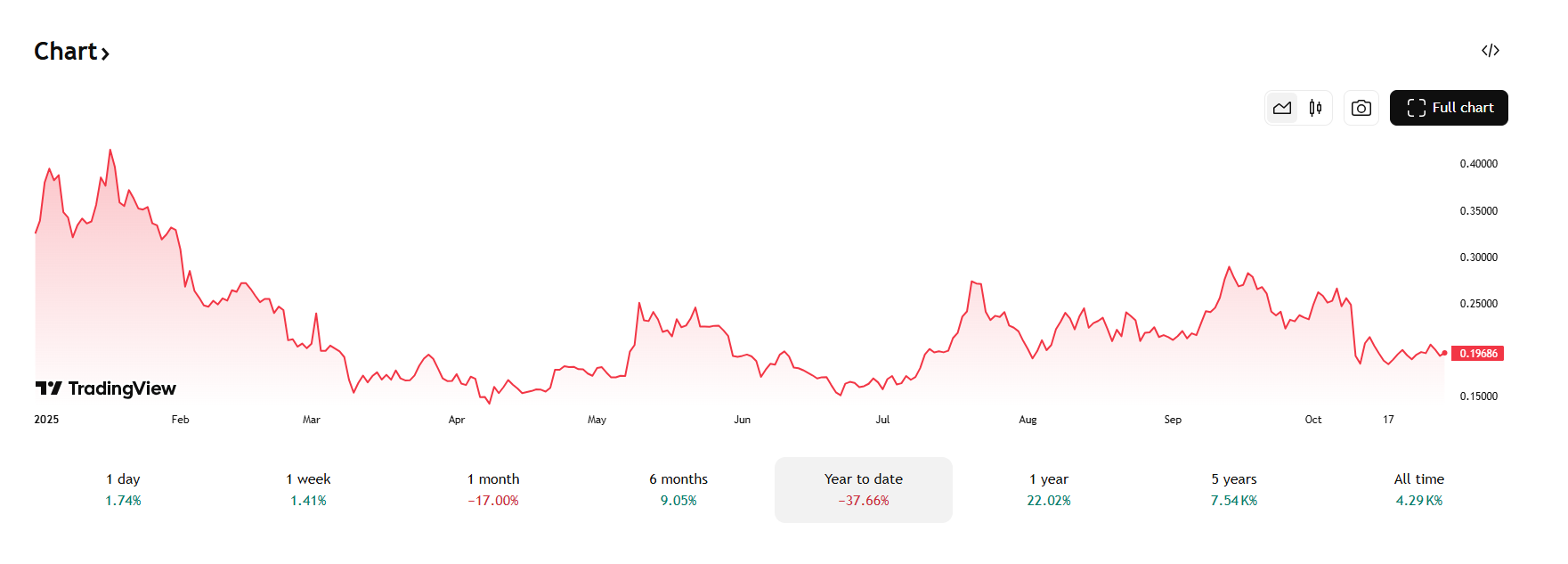Switch to the 1 month range tab

click(x=493, y=489)
